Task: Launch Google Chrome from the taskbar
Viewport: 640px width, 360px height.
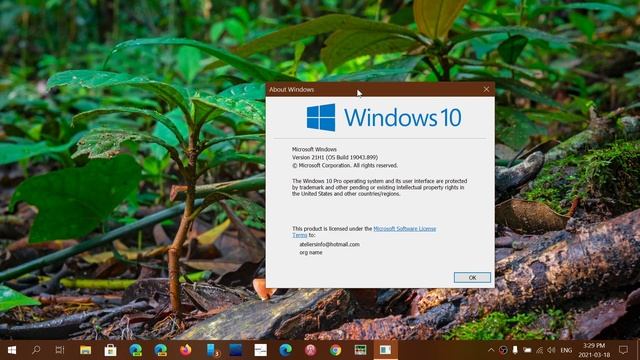Action: 336,350
